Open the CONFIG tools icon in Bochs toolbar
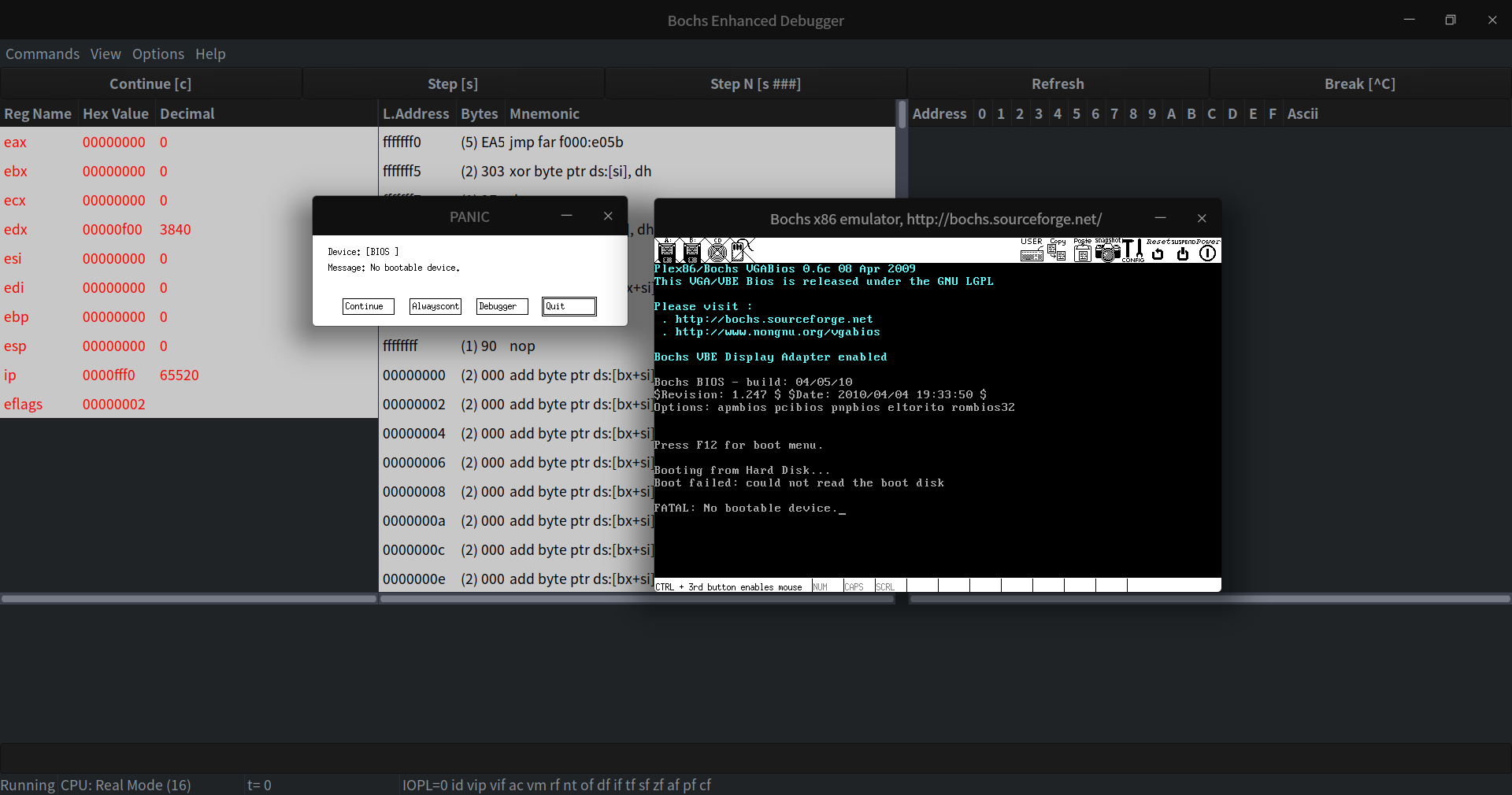 pos(1132,251)
